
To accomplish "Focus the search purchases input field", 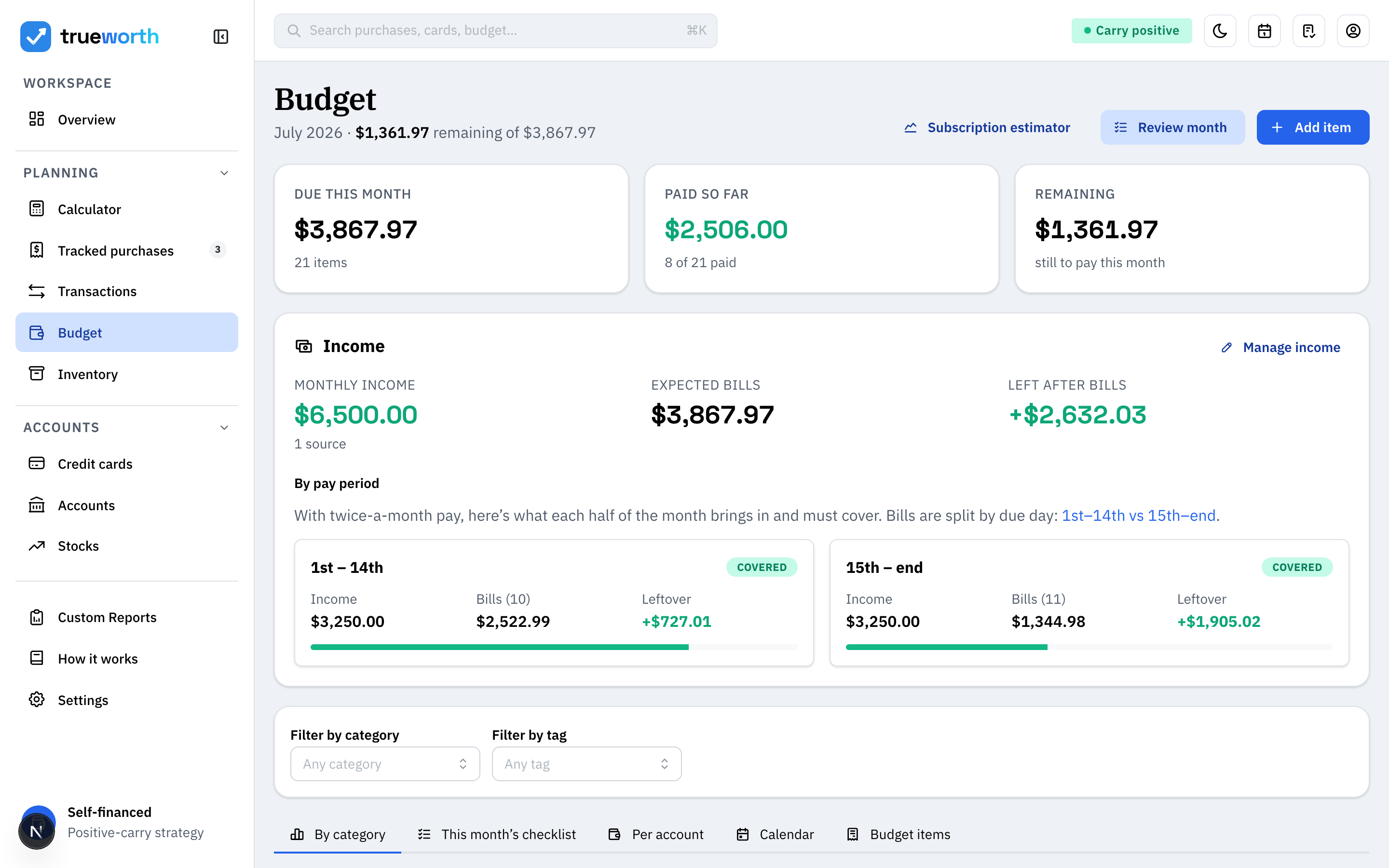I will tap(495, 30).
